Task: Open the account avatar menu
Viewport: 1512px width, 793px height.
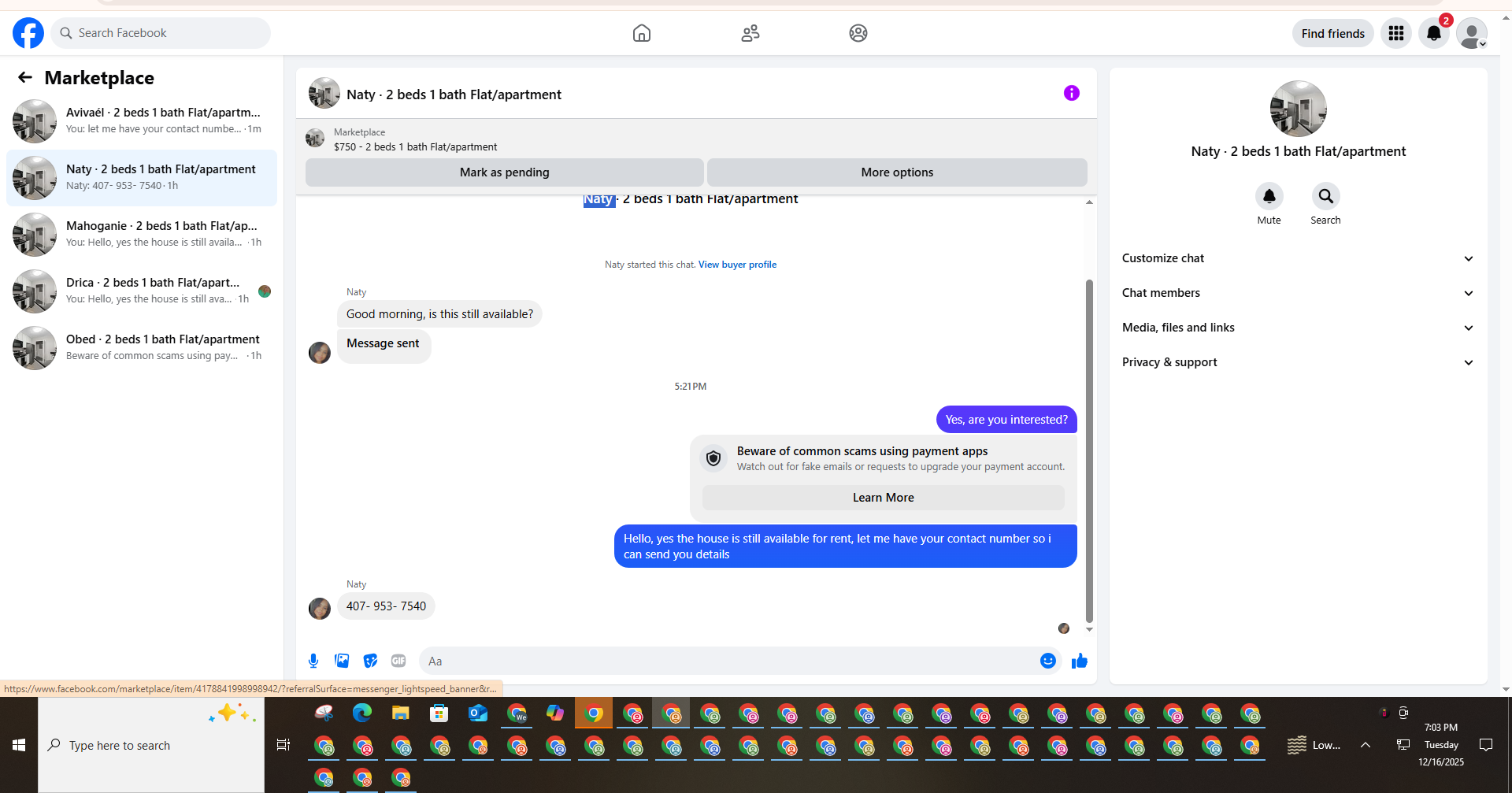Action: [x=1472, y=33]
